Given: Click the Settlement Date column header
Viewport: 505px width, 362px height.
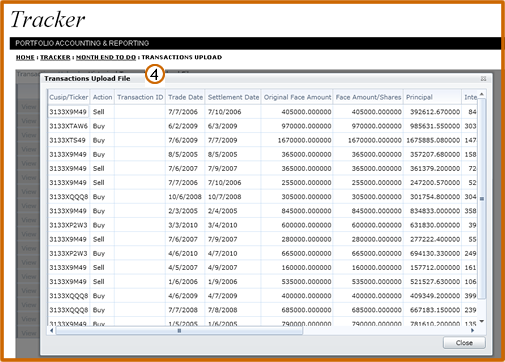Looking at the screenshot, I should pos(233,97).
